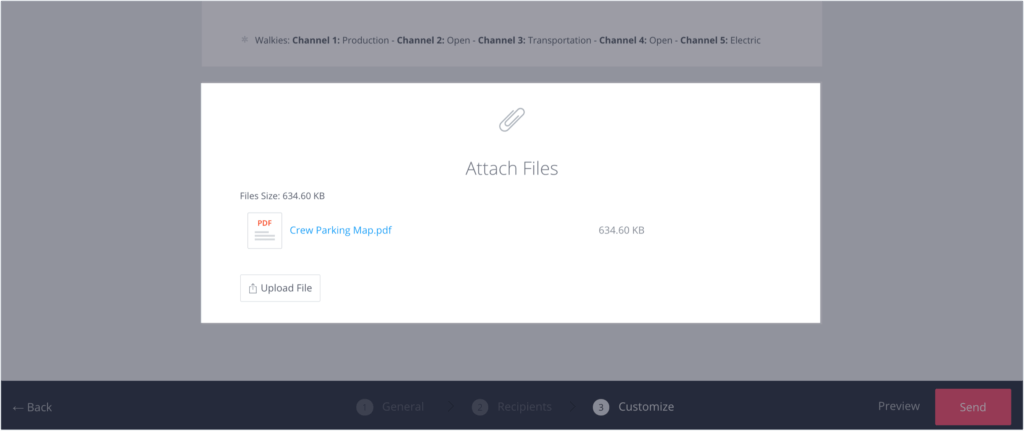This screenshot has width=1024, height=431.
Task: Switch to the General step label
Action: click(402, 407)
